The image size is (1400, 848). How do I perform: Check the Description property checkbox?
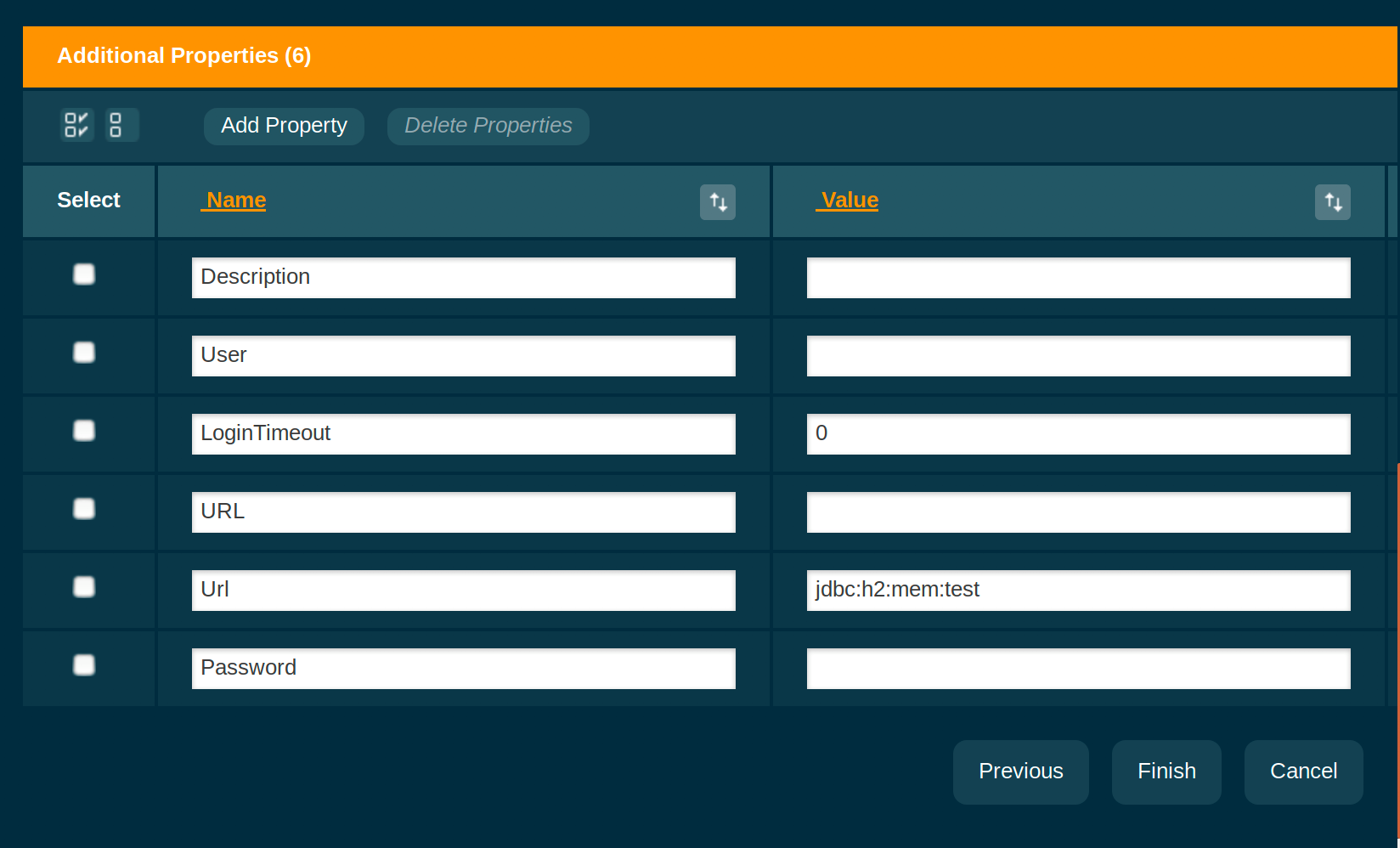point(84,274)
